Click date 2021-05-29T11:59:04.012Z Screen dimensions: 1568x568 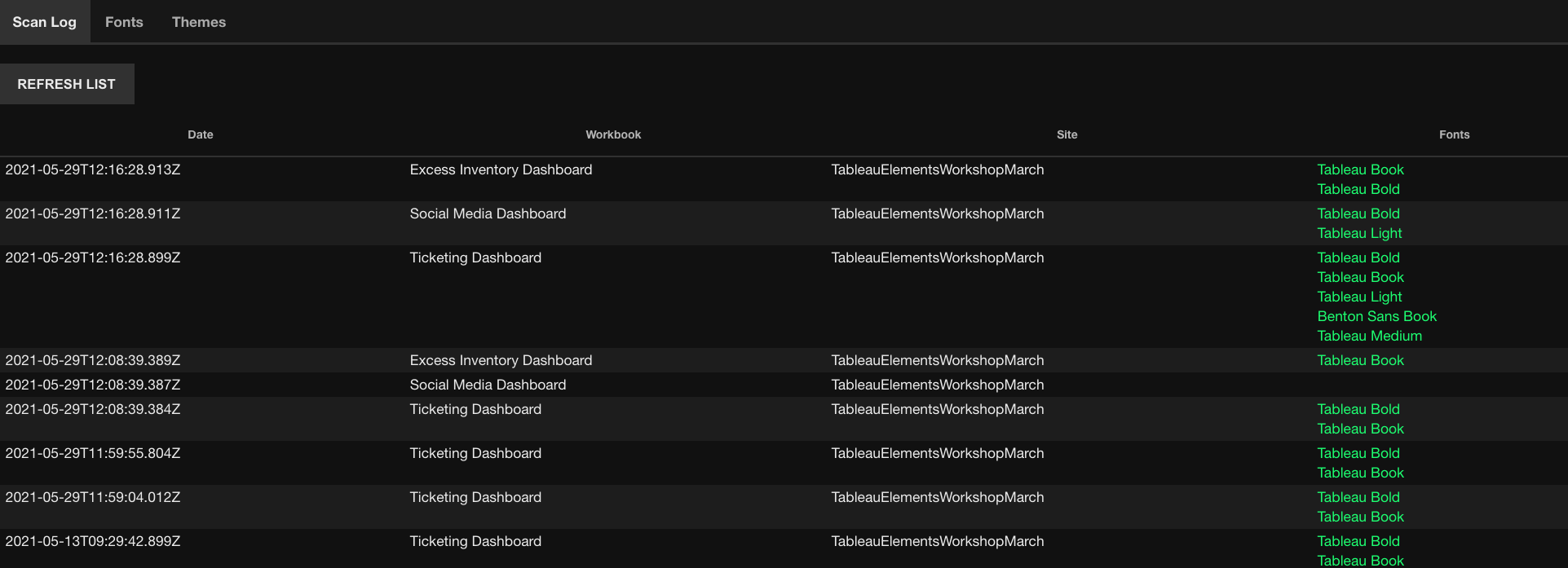click(x=93, y=497)
